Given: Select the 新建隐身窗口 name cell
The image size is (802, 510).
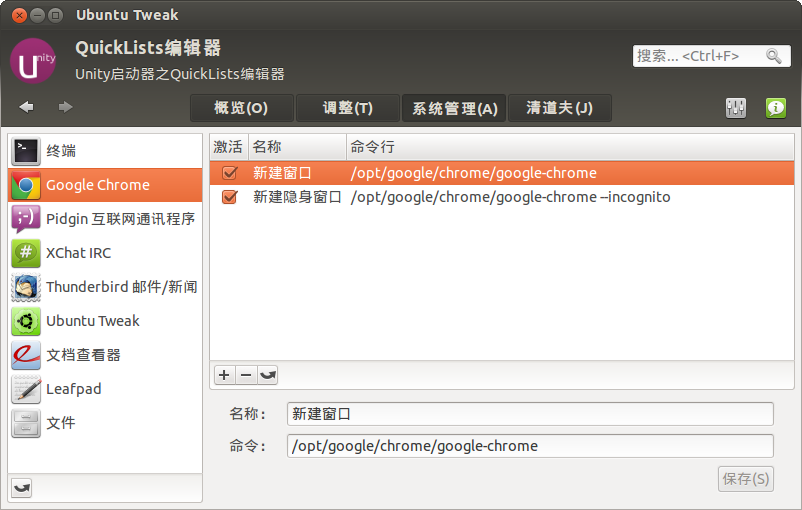Looking at the screenshot, I should tap(297, 197).
